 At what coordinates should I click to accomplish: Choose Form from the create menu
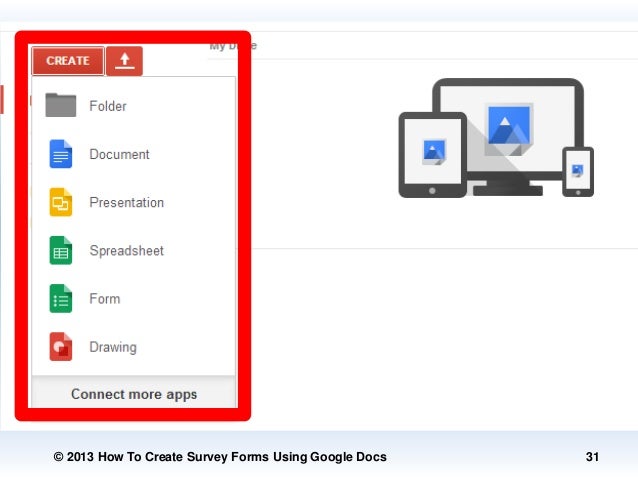(x=133, y=299)
